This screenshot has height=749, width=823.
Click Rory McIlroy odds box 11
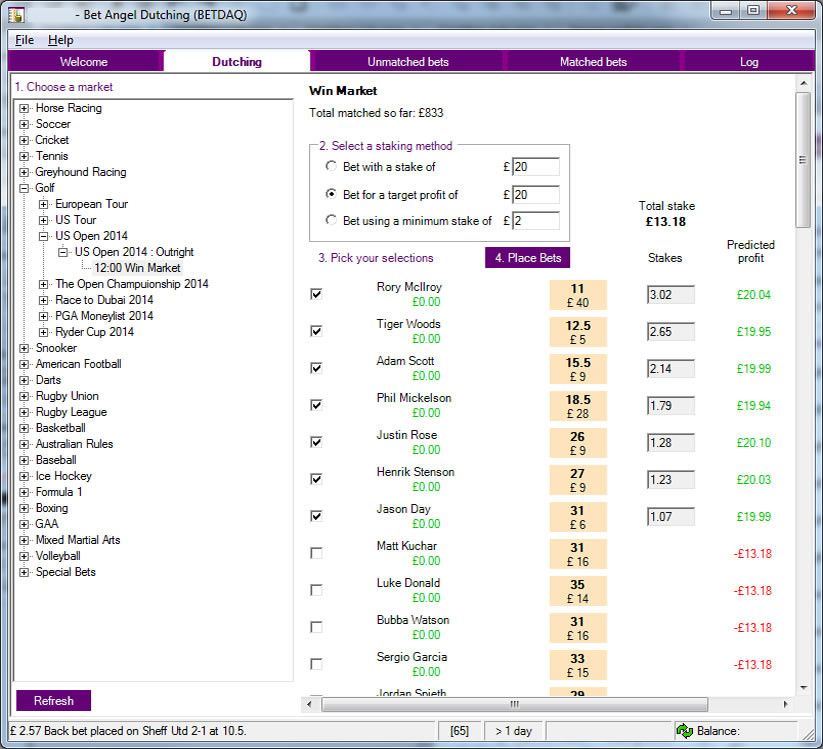[577, 295]
